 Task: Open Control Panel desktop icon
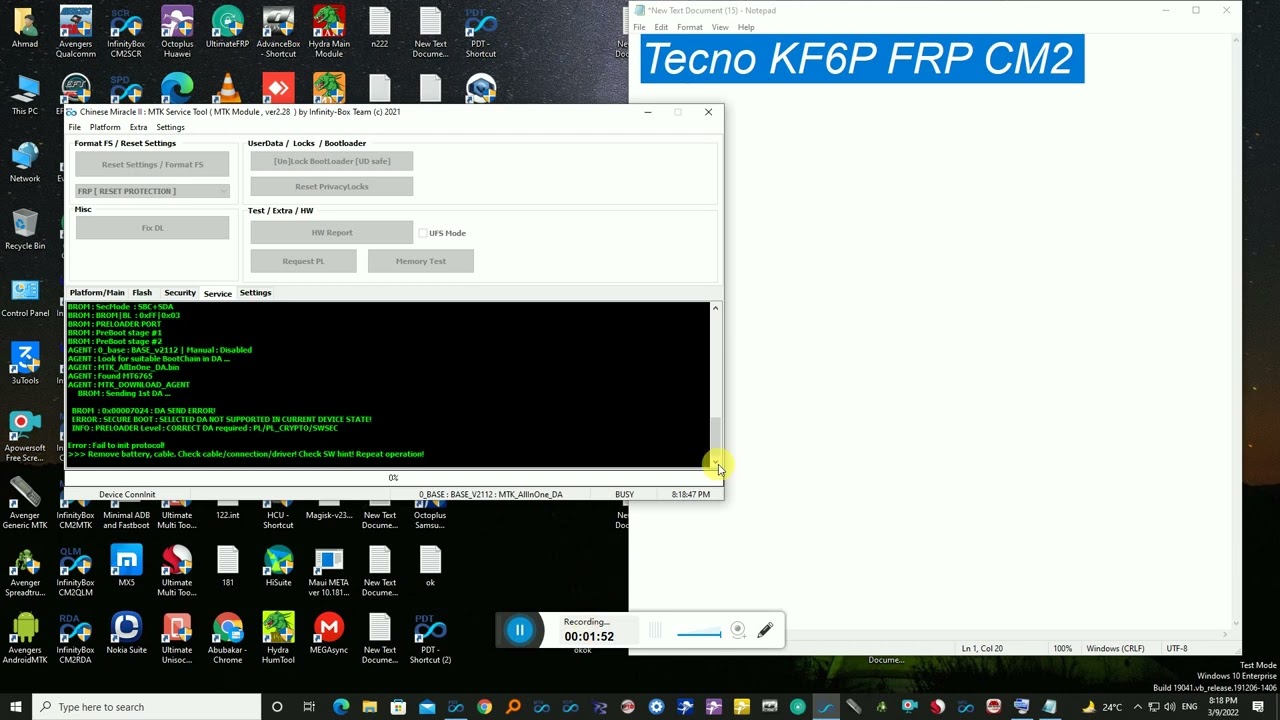pyautogui.click(x=25, y=297)
